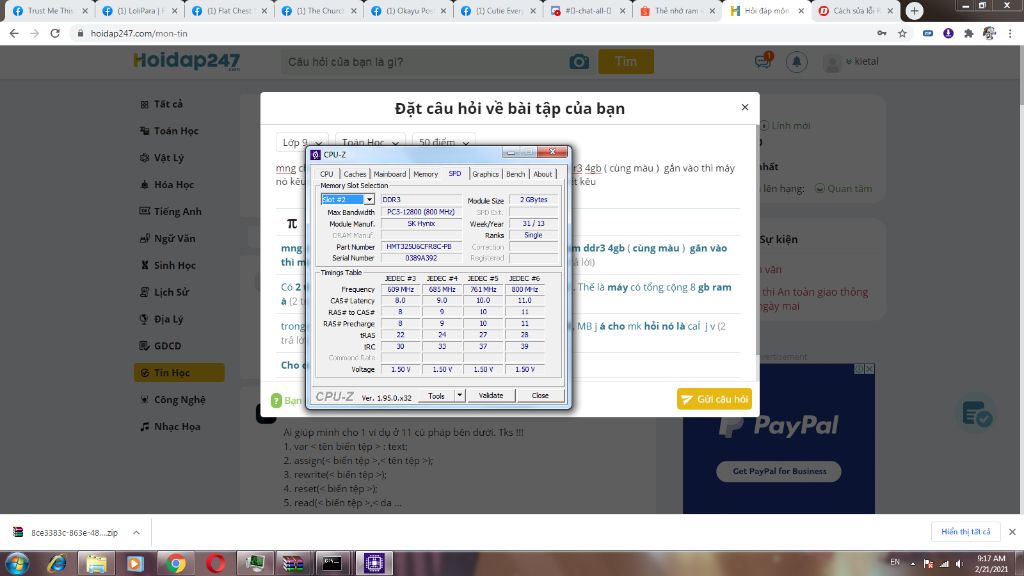Select Tin Học in the subject sidebar
1024x576 pixels.
click(179, 372)
